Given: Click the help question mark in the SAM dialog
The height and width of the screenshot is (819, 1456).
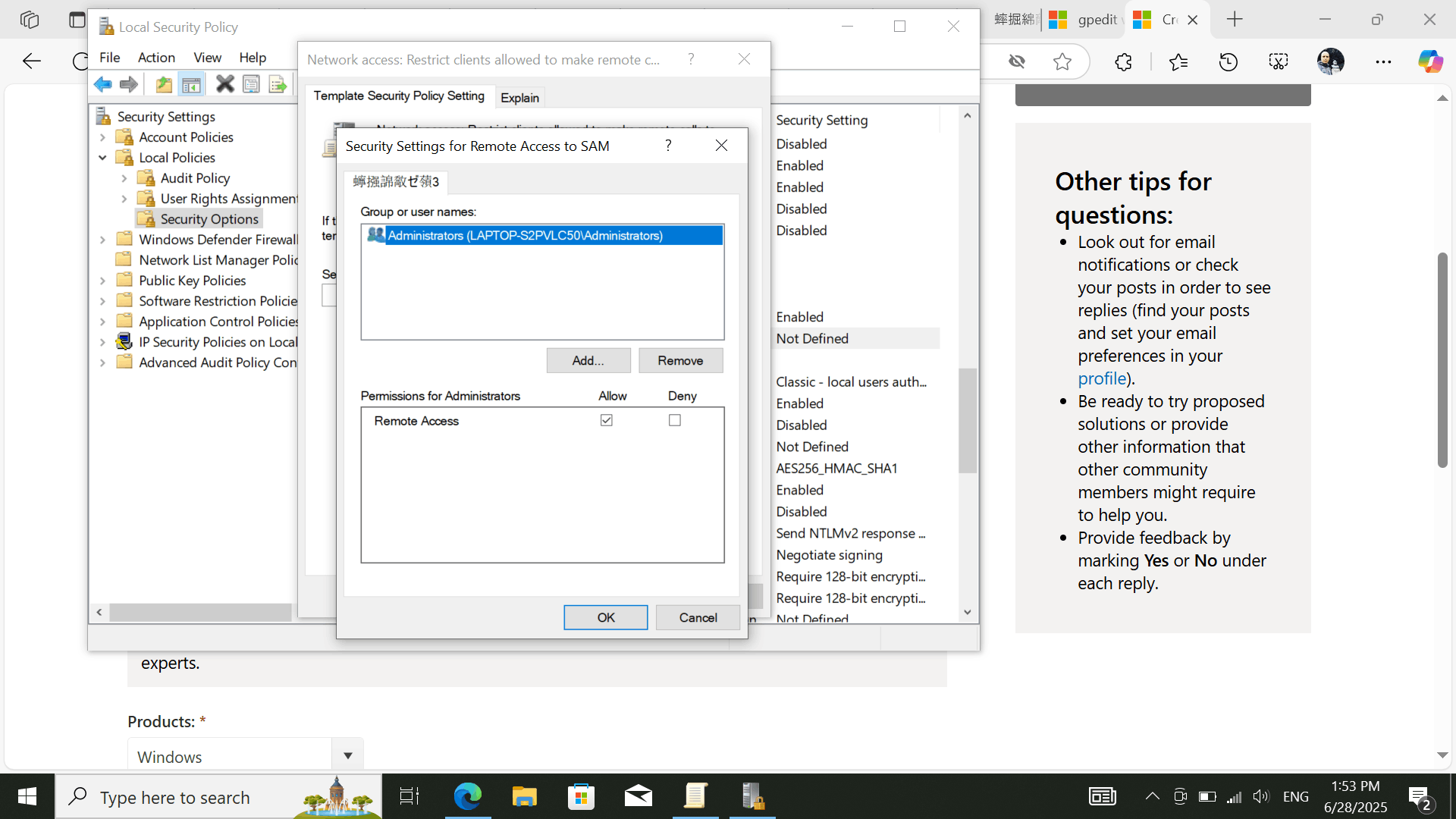Looking at the screenshot, I should pos(668,146).
